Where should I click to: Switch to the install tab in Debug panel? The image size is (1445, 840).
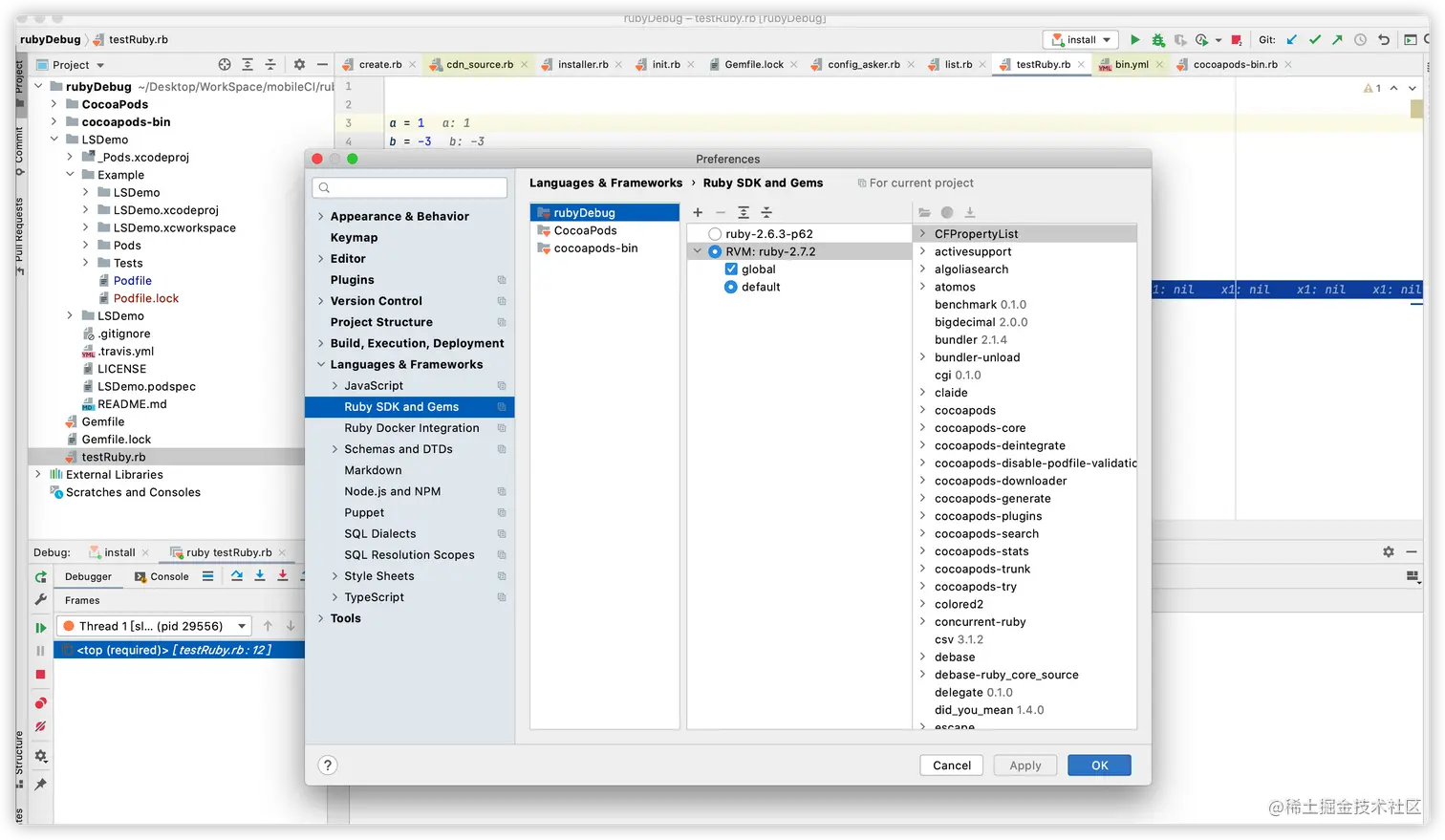click(x=119, y=553)
